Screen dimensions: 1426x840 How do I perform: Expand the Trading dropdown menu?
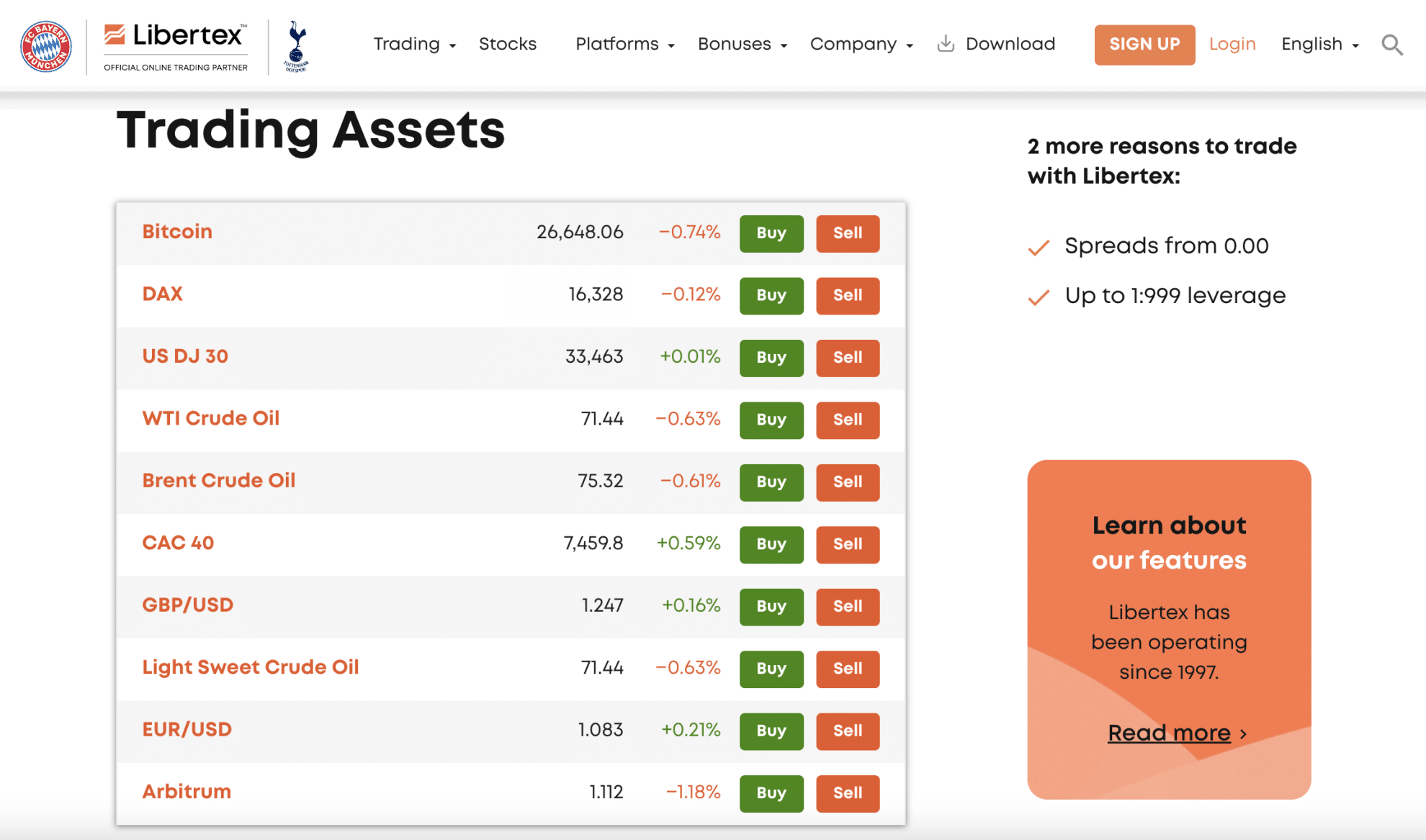click(x=408, y=44)
